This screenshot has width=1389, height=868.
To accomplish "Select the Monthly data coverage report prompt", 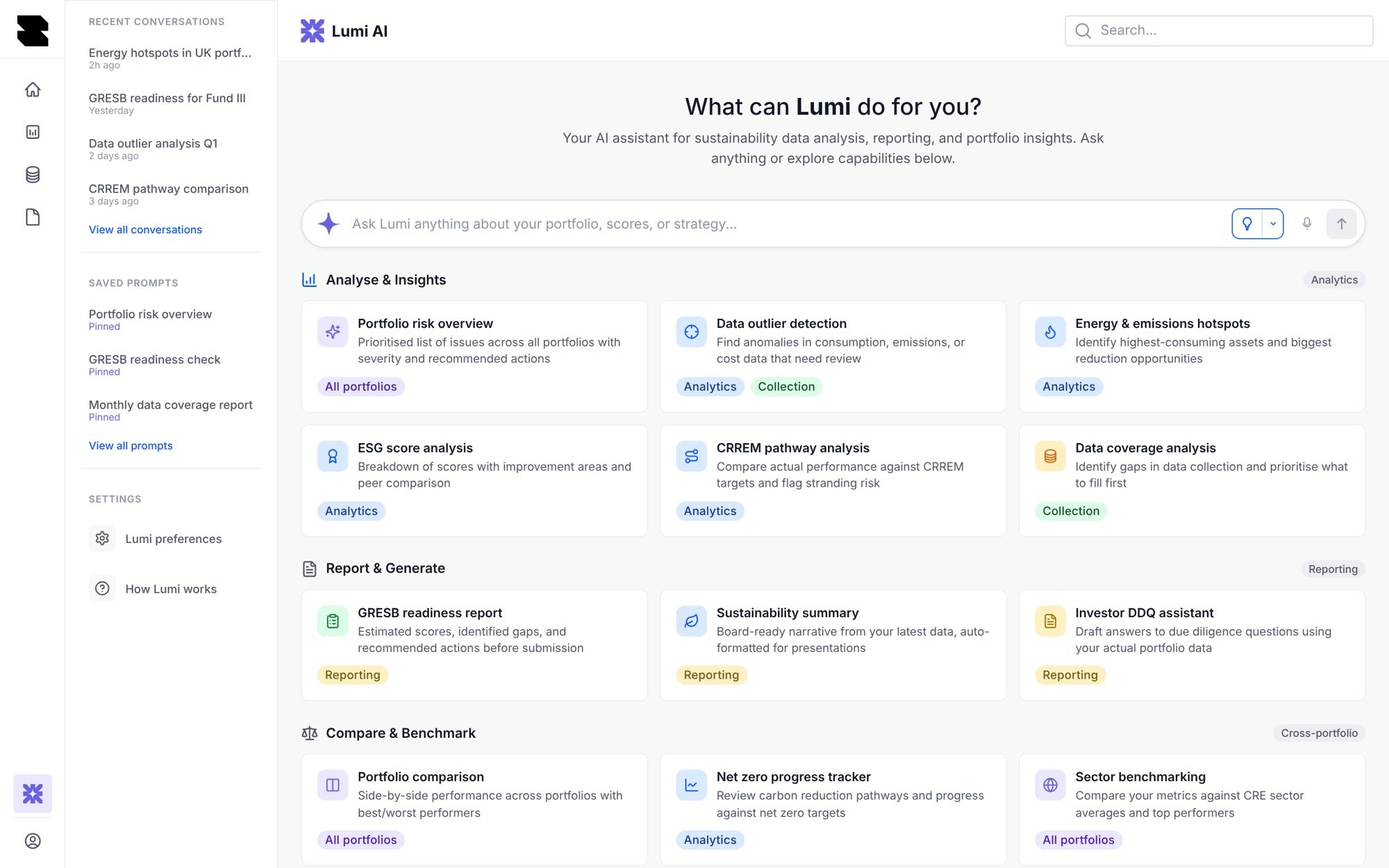I will pyautogui.click(x=170, y=410).
